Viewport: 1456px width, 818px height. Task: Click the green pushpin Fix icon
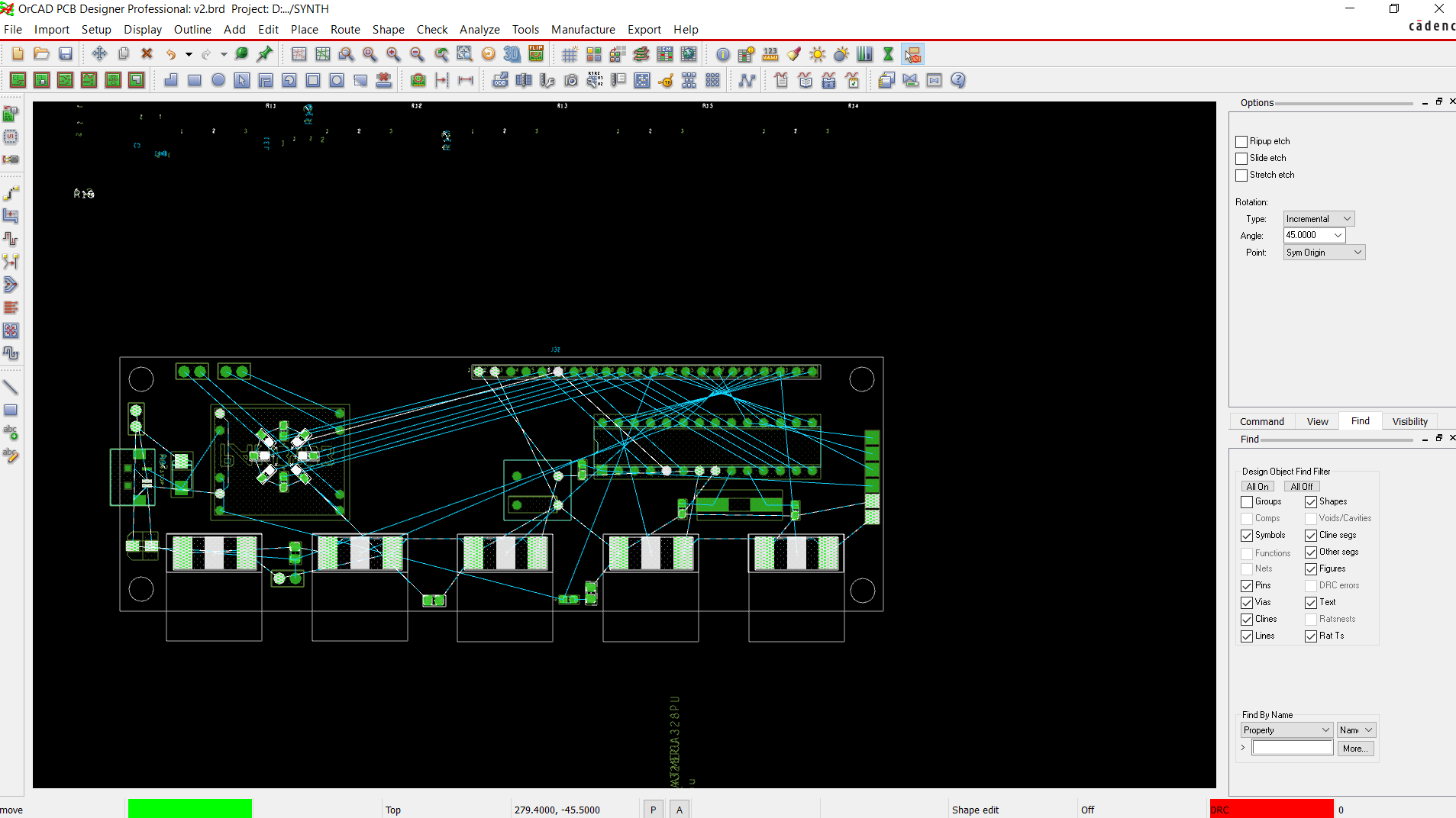coord(265,54)
